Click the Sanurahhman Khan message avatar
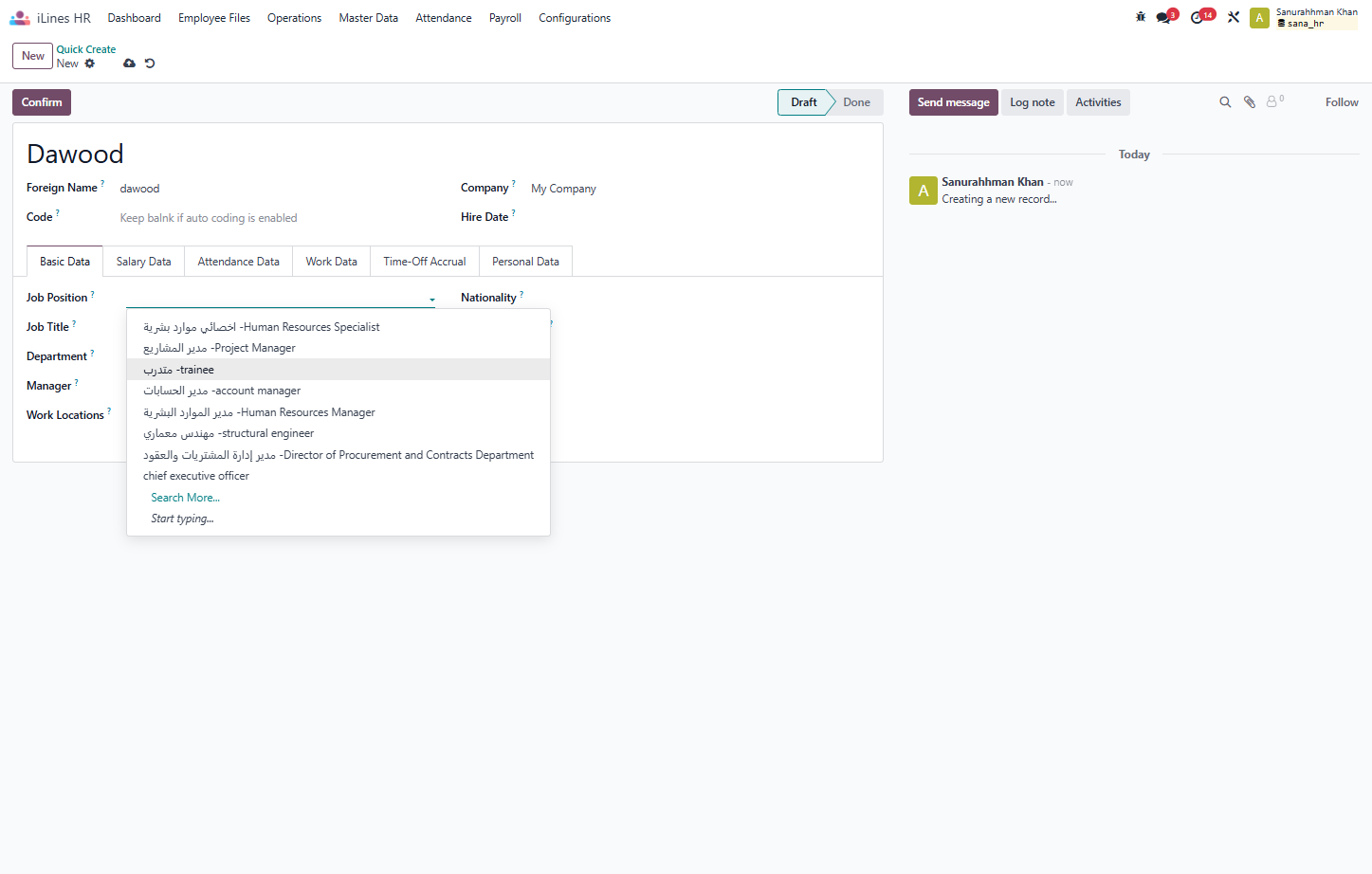This screenshot has width=1372, height=874. (x=924, y=191)
